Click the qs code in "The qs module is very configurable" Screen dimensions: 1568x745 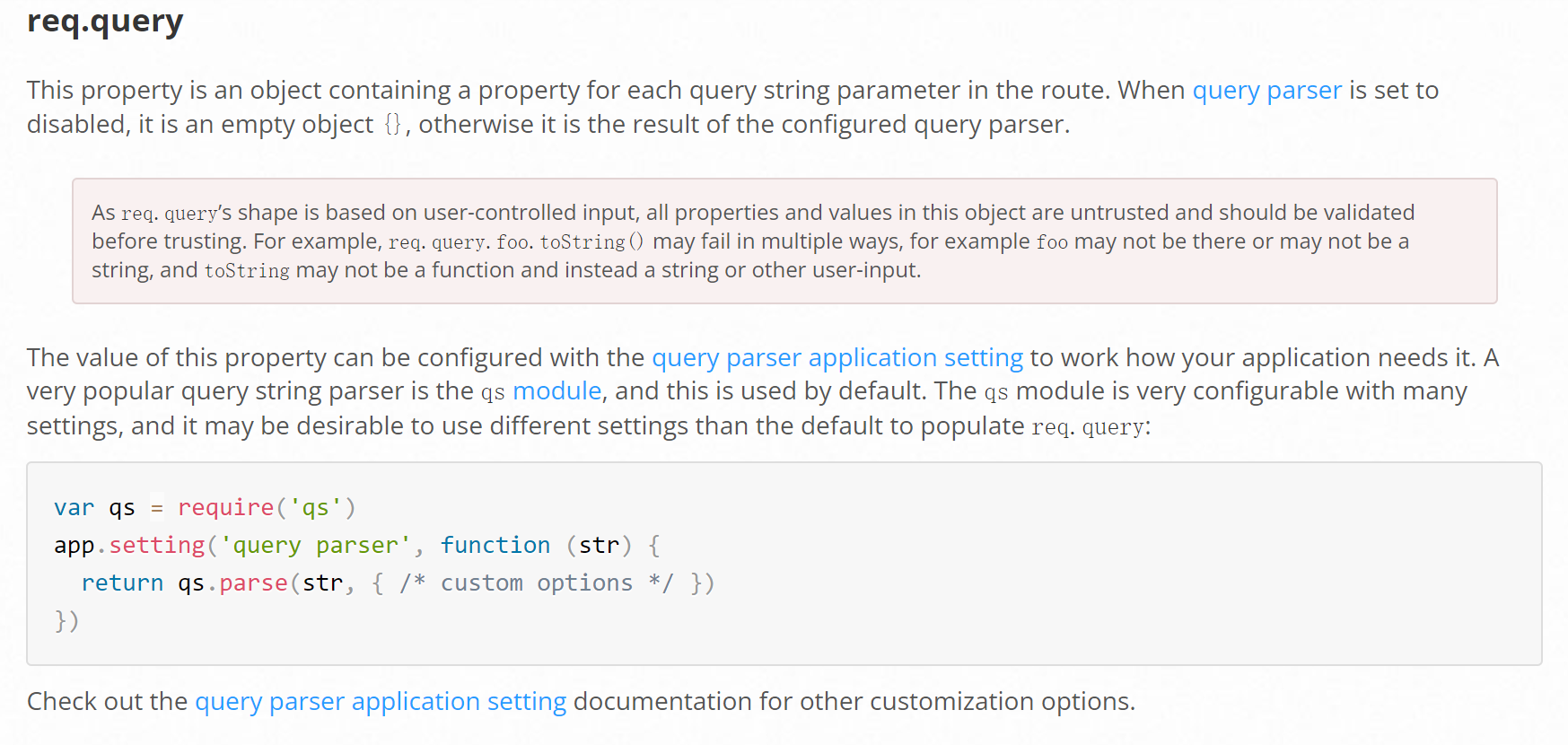click(996, 392)
